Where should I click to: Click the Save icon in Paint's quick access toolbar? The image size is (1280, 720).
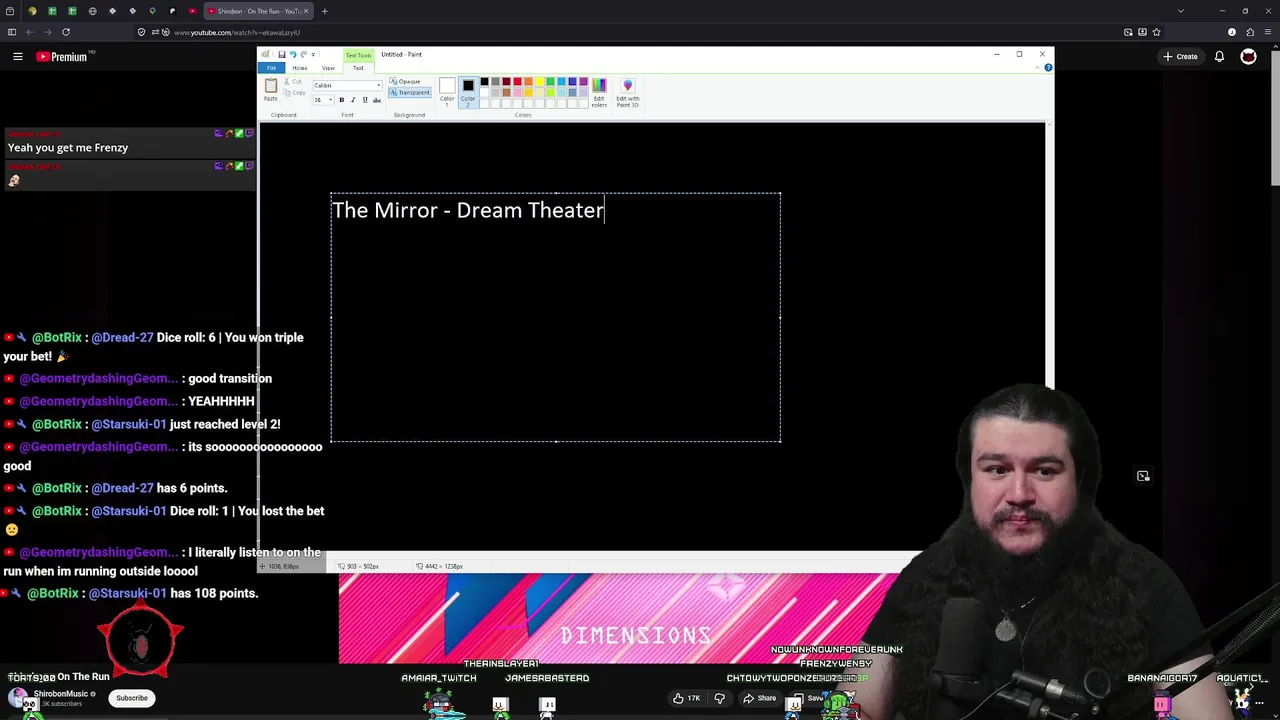coord(282,54)
